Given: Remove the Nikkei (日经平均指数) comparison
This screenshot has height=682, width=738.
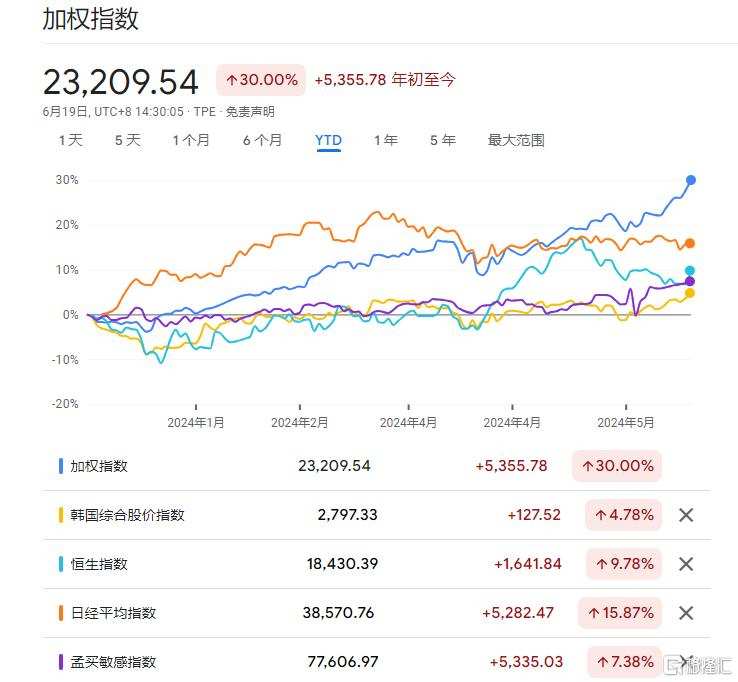Looking at the screenshot, I should (x=686, y=613).
